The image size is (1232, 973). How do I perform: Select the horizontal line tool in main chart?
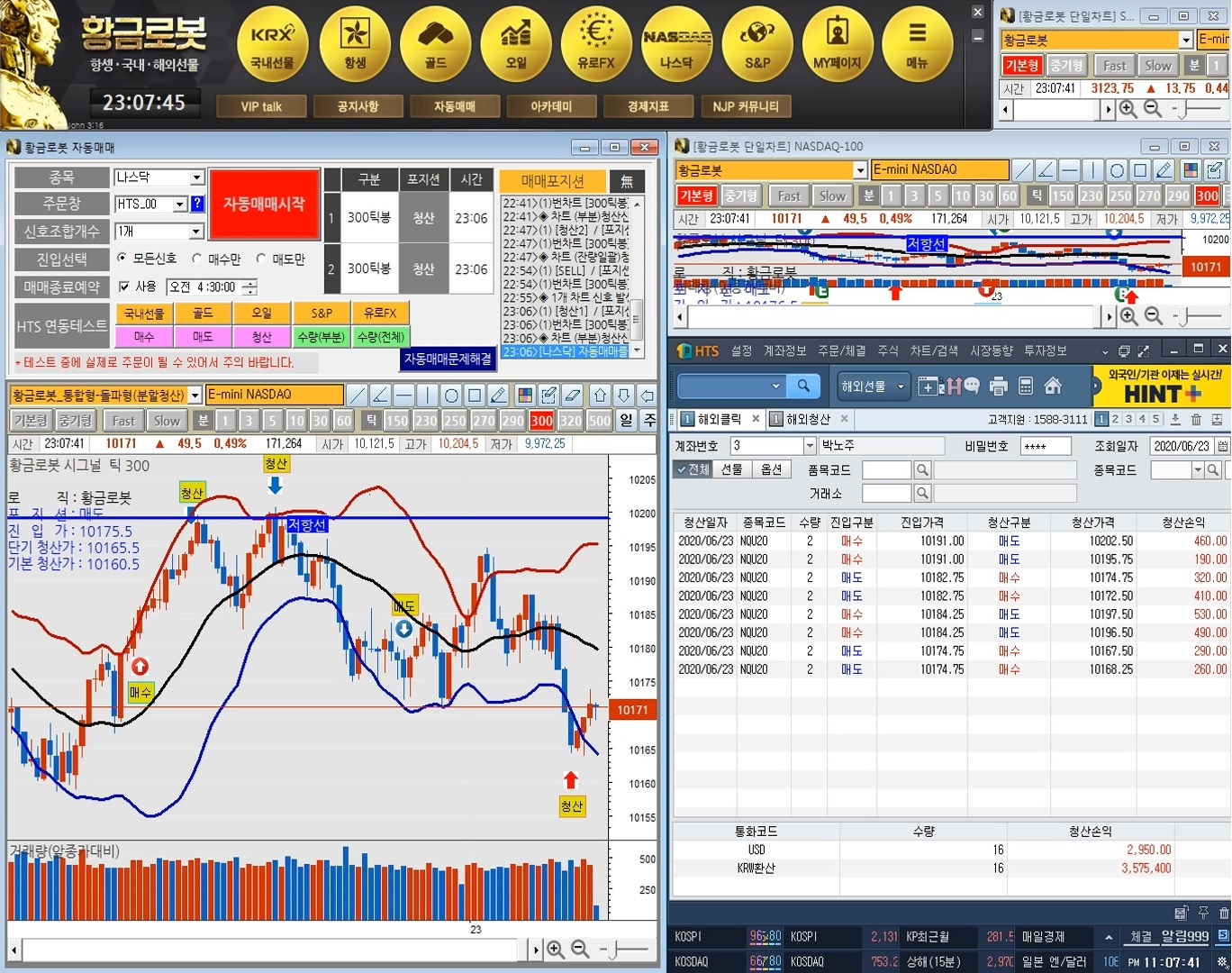pyautogui.click(x=404, y=396)
